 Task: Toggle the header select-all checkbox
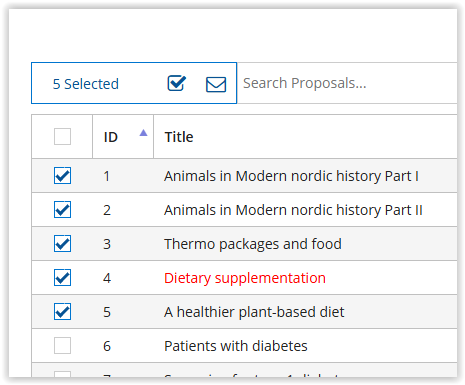[62, 137]
